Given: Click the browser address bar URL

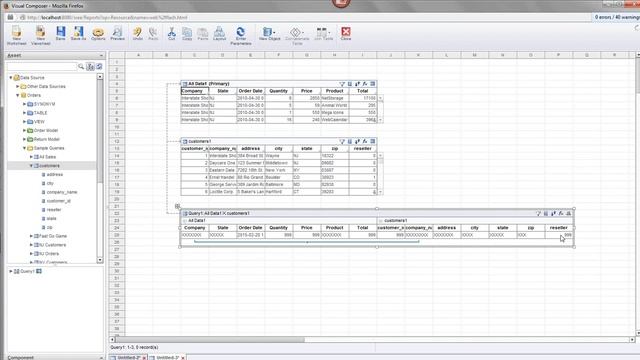Looking at the screenshot, I should pyautogui.click(x=108, y=18).
